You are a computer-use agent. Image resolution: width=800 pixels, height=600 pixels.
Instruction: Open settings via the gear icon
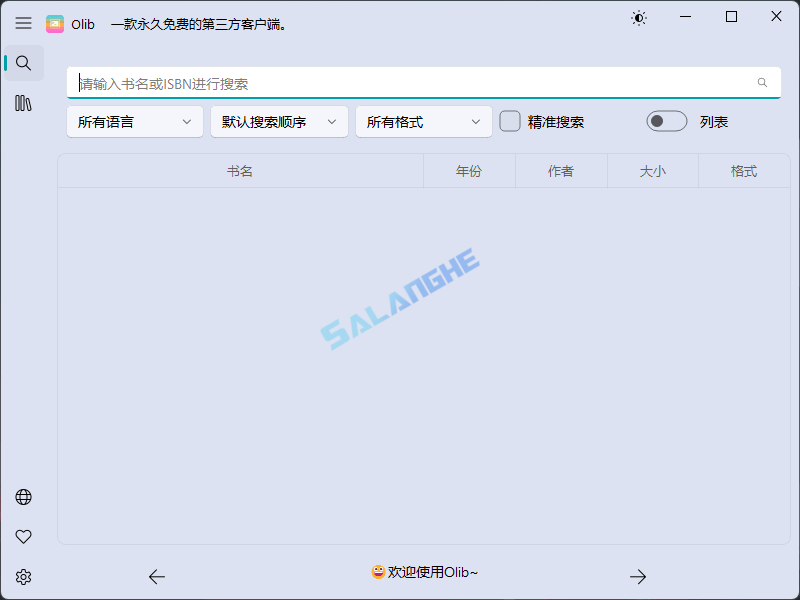point(23,577)
